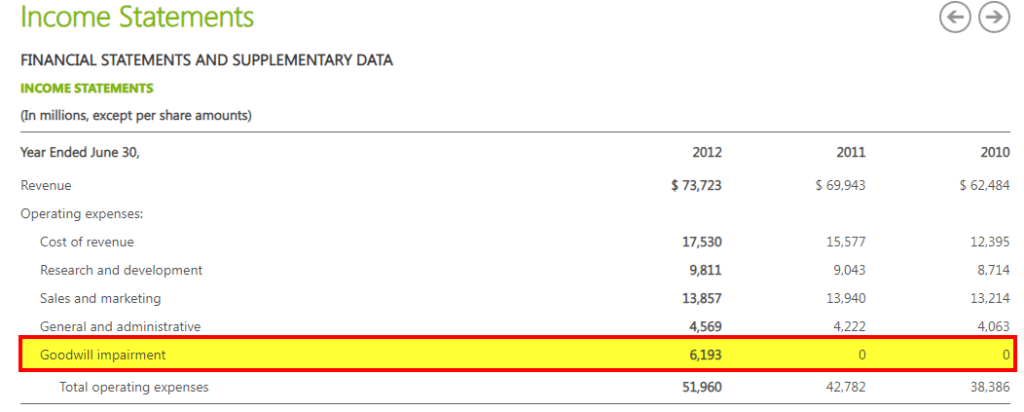Select the Total operating expenses label
Image resolution: width=1024 pixels, height=412 pixels.
(x=134, y=386)
